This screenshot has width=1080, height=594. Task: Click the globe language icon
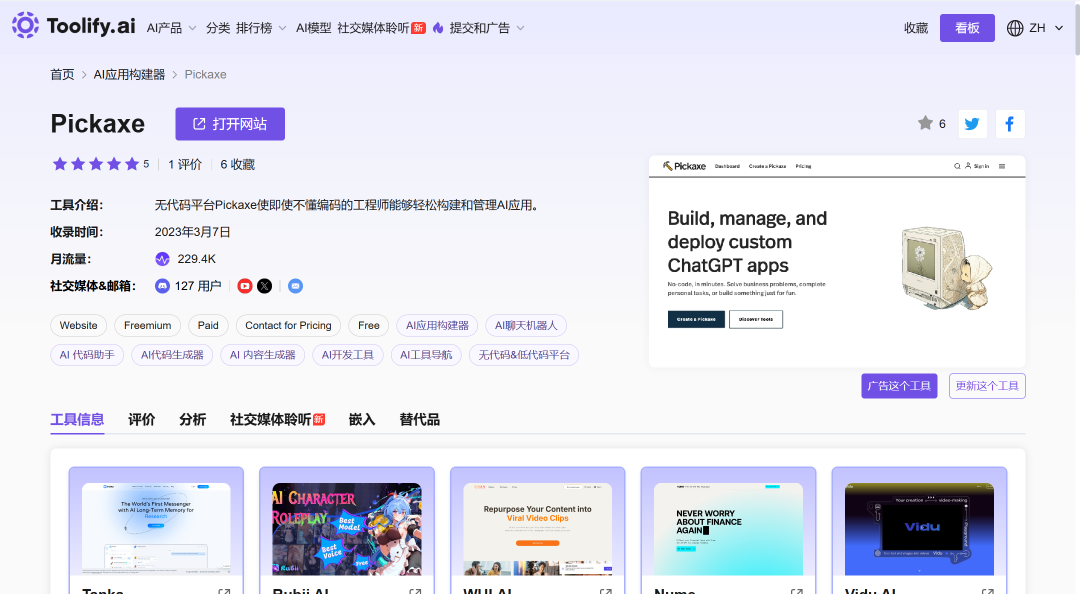coord(1015,28)
